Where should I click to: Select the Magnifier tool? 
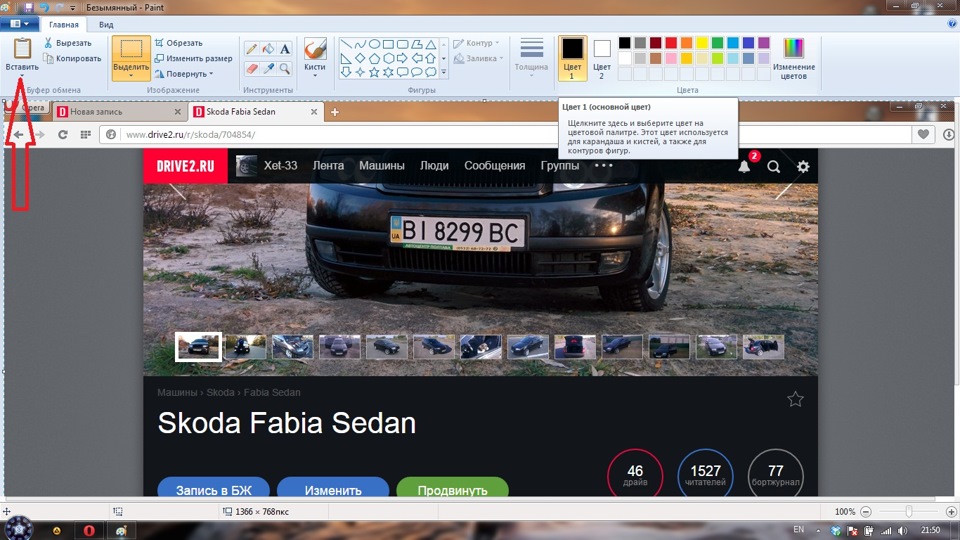(285, 69)
